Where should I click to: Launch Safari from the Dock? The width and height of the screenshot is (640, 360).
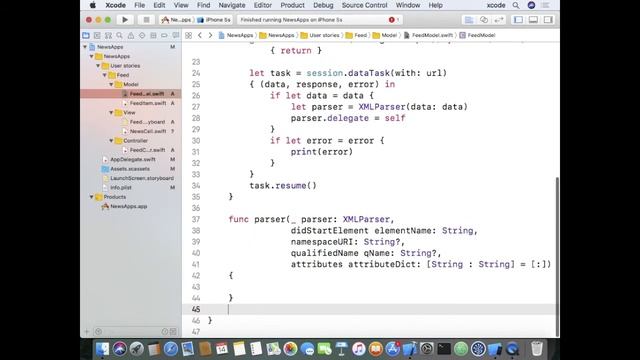171,349
